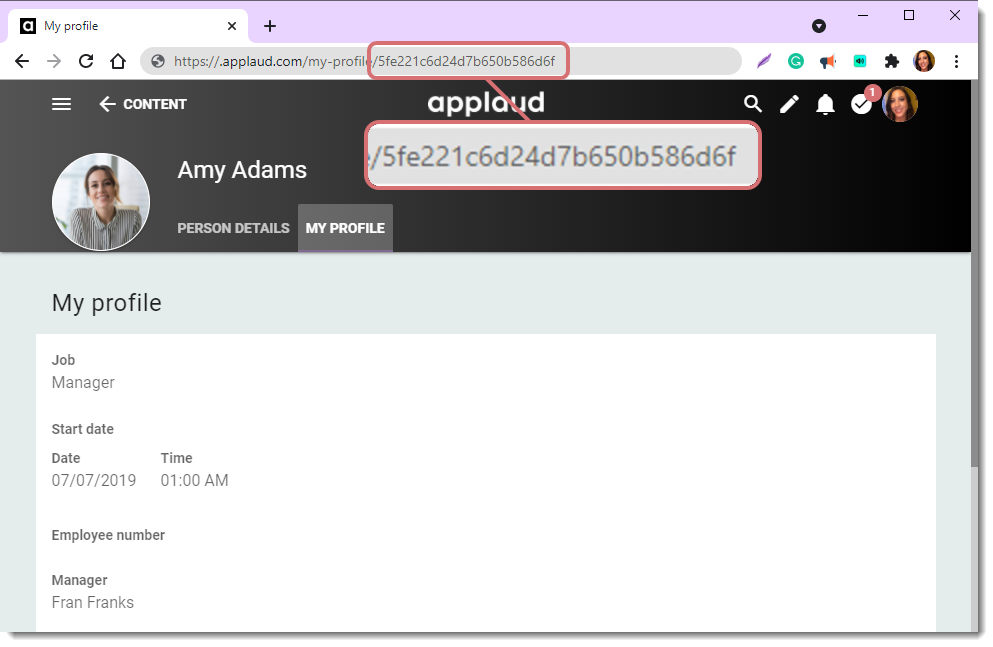The width and height of the screenshot is (993, 647).
Task: Open the navigation hamburger menu
Action: click(61, 104)
